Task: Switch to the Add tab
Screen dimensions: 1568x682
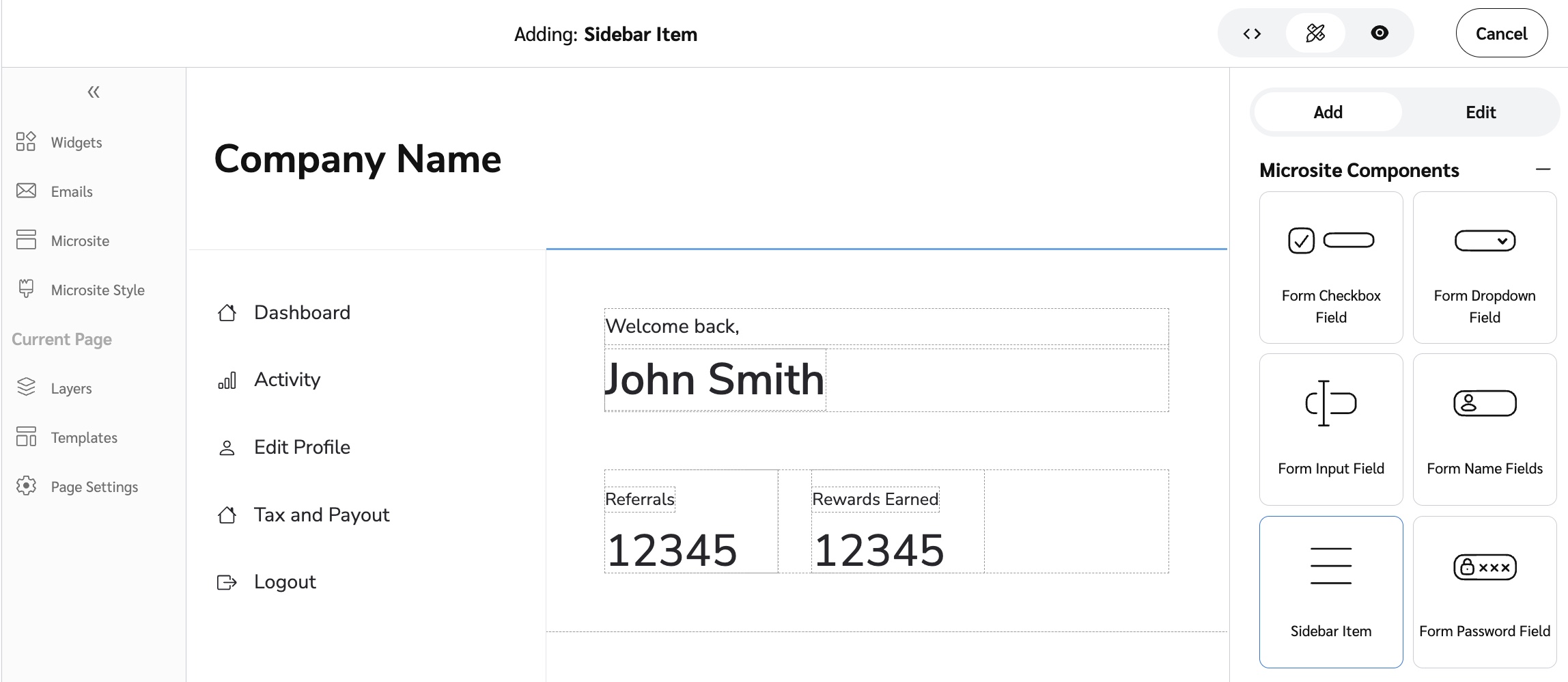Action: pos(1328,112)
